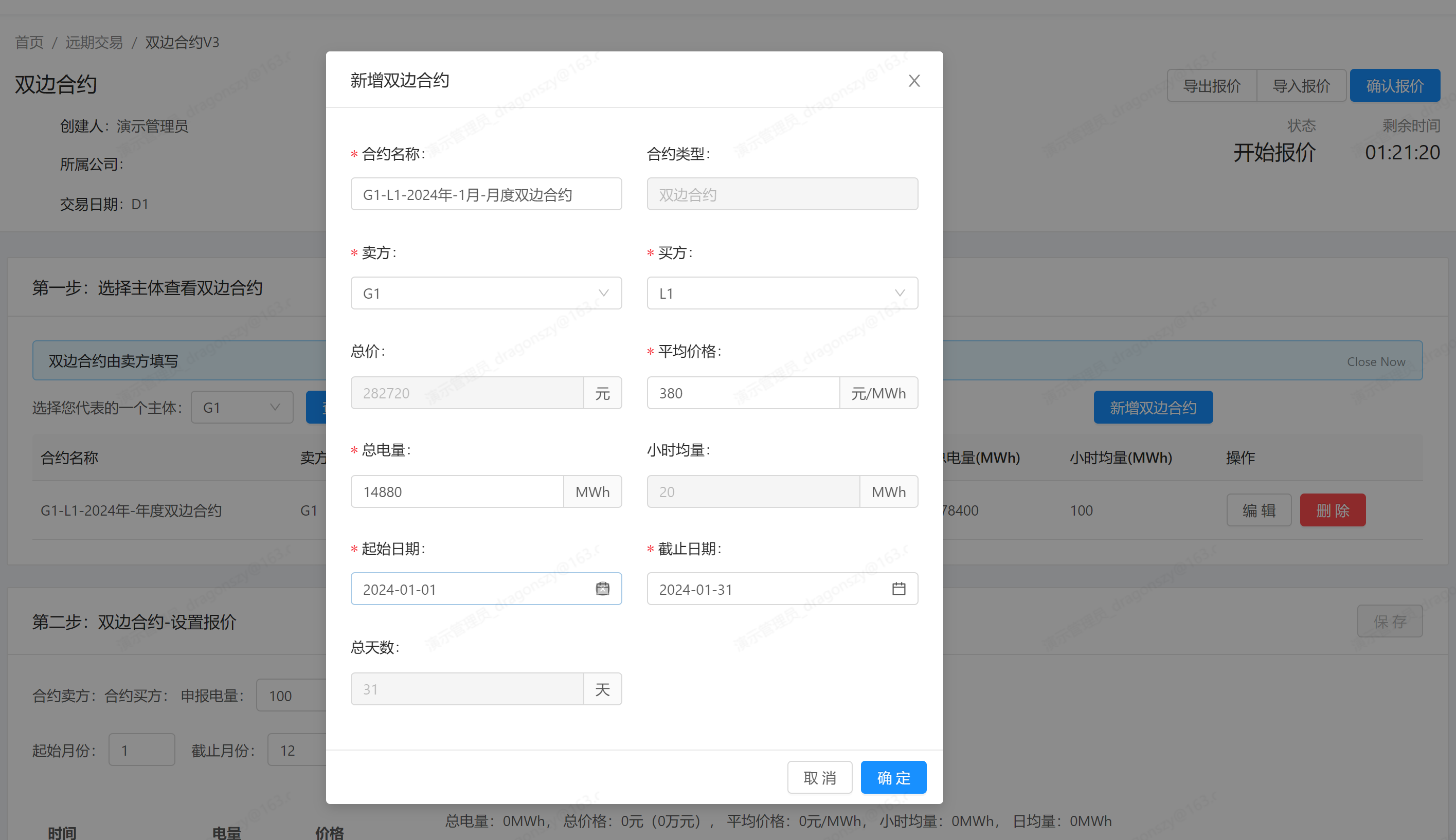Image resolution: width=1456 pixels, height=840 pixels.
Task: Open the 截止日期 calendar icon
Action: click(x=898, y=589)
